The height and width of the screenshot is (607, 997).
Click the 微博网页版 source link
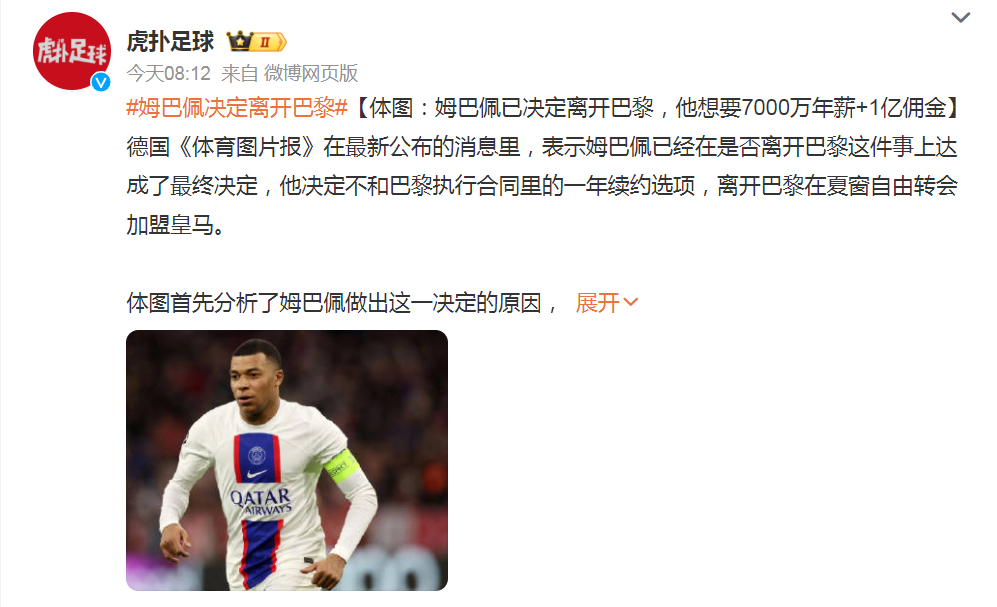pos(311,74)
